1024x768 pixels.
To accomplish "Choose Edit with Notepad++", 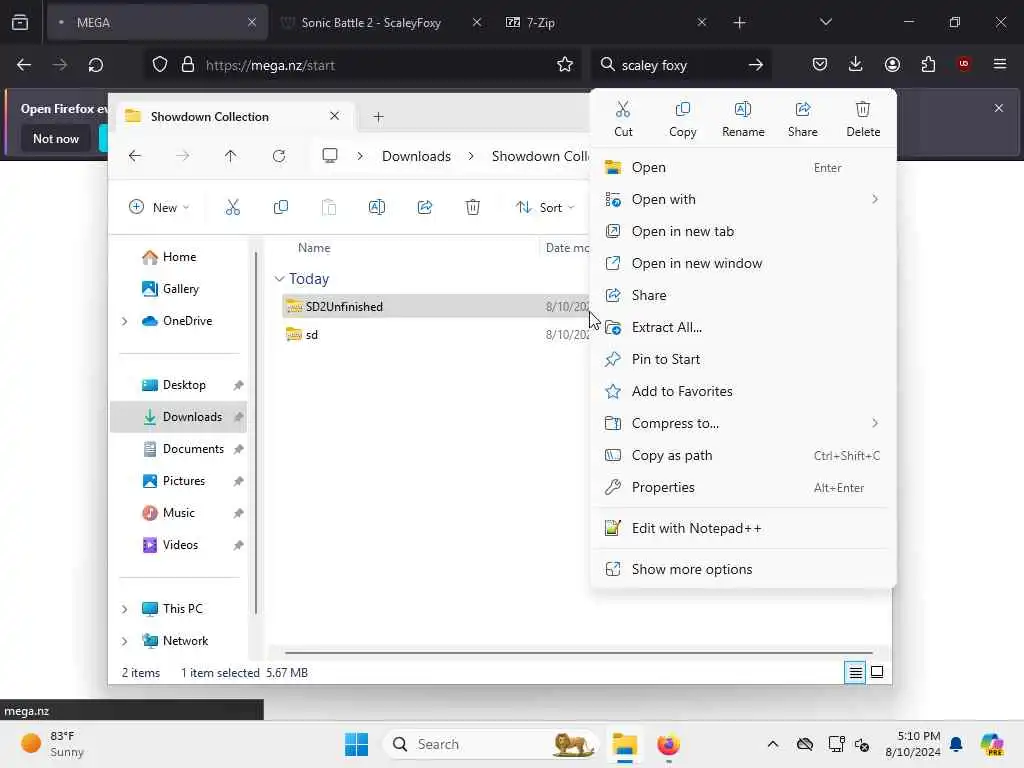I will coord(743,528).
